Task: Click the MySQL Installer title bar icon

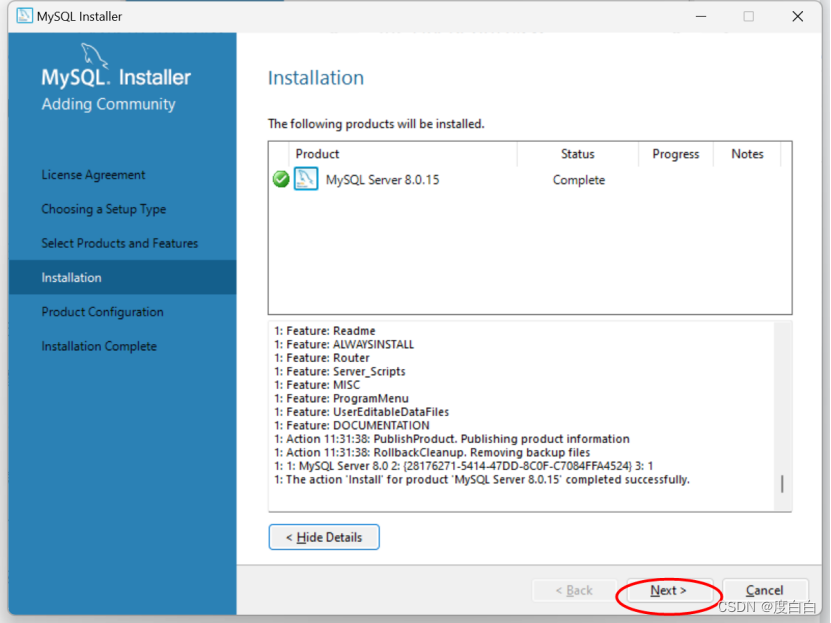Action: pyautogui.click(x=24, y=16)
